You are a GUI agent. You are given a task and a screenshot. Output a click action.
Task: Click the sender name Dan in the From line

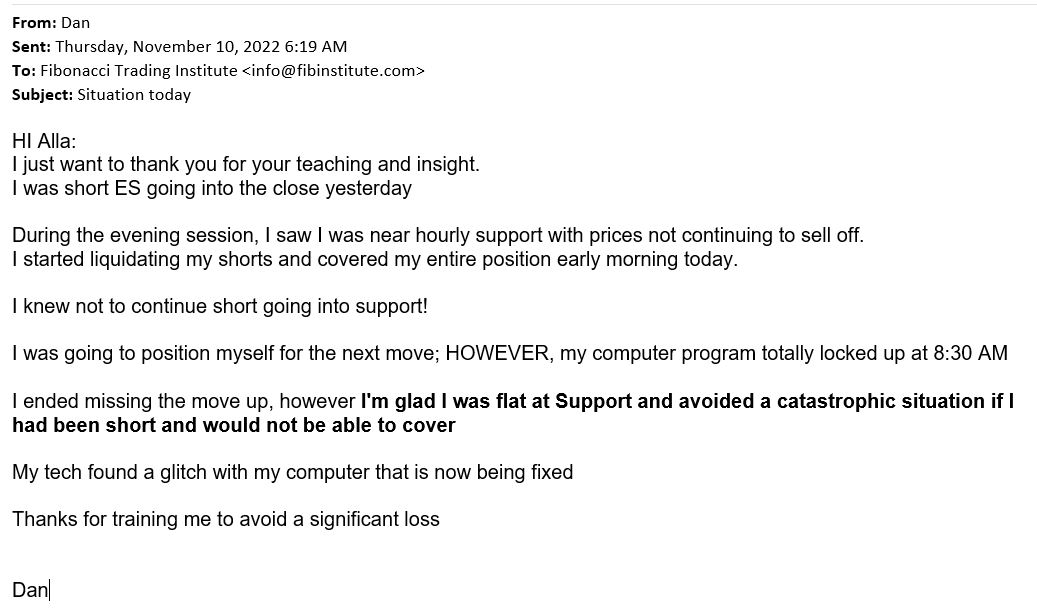pos(75,22)
